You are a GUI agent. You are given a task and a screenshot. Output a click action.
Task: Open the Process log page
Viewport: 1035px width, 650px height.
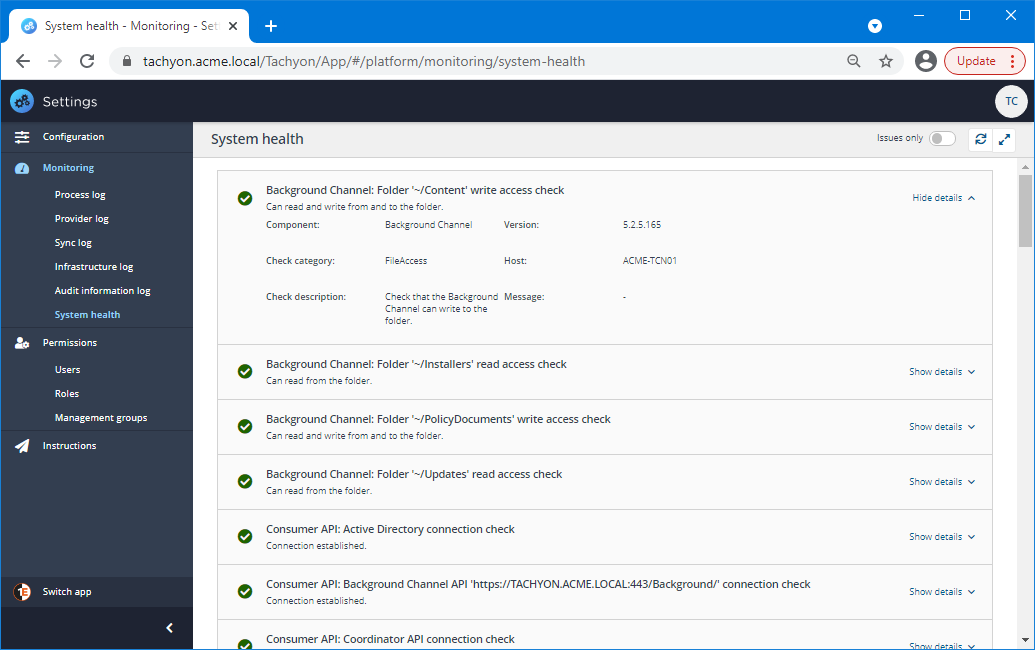[x=80, y=195]
